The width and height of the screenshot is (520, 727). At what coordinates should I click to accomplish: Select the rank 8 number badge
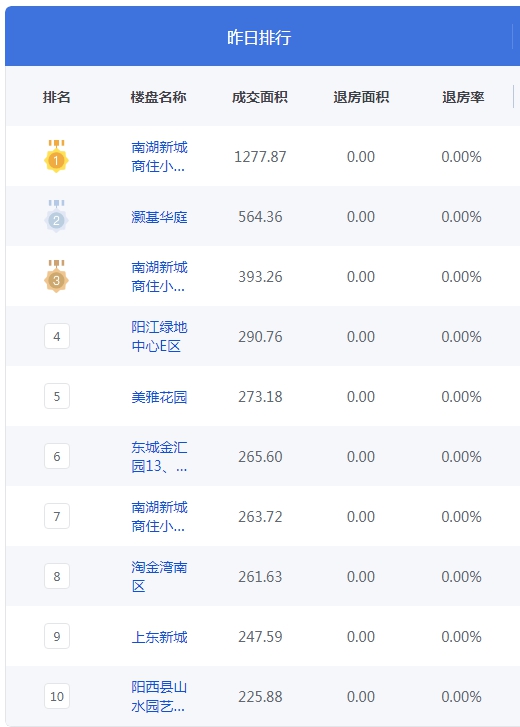pyautogui.click(x=57, y=576)
